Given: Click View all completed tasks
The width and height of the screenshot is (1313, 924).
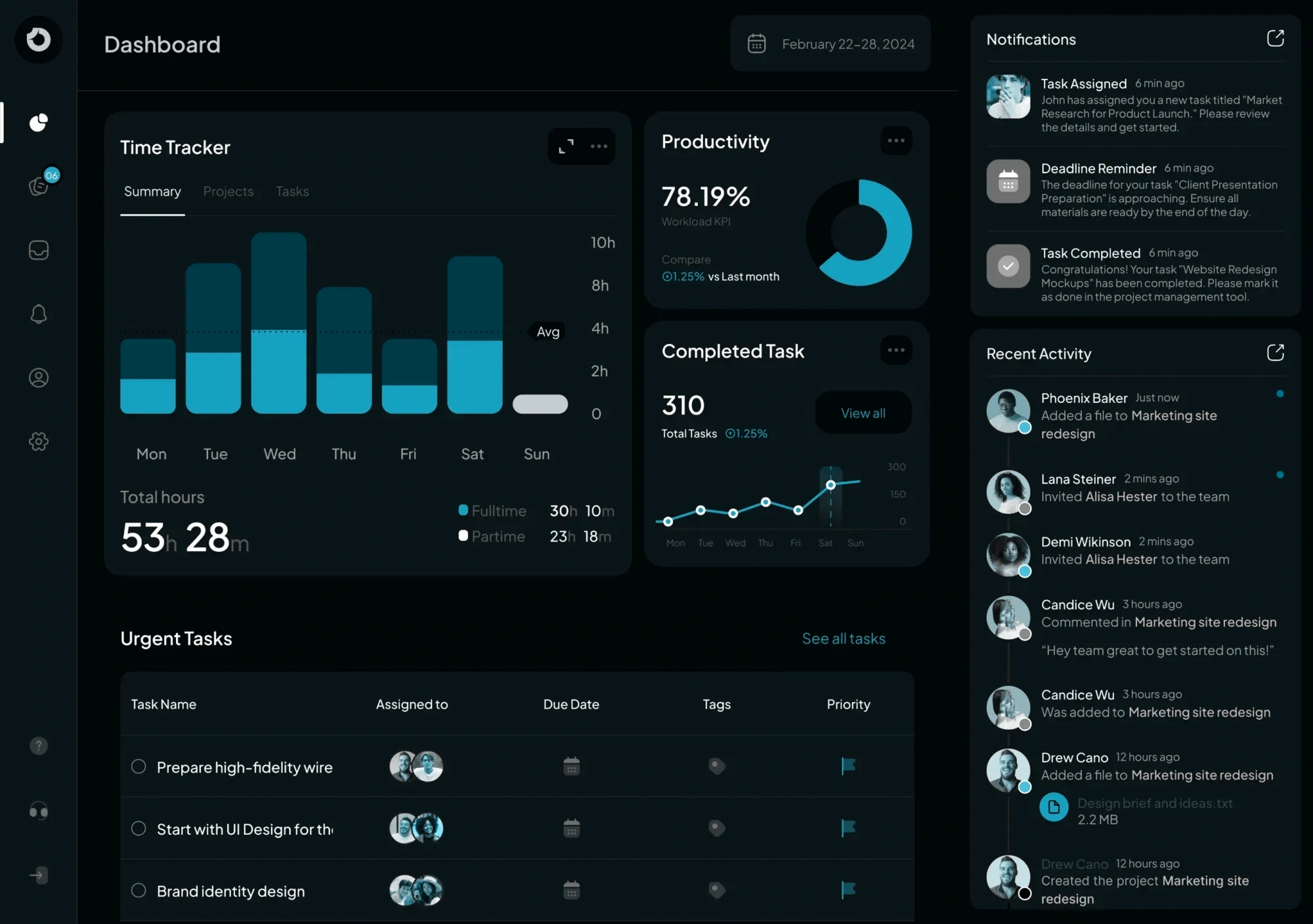Looking at the screenshot, I should pos(863,413).
